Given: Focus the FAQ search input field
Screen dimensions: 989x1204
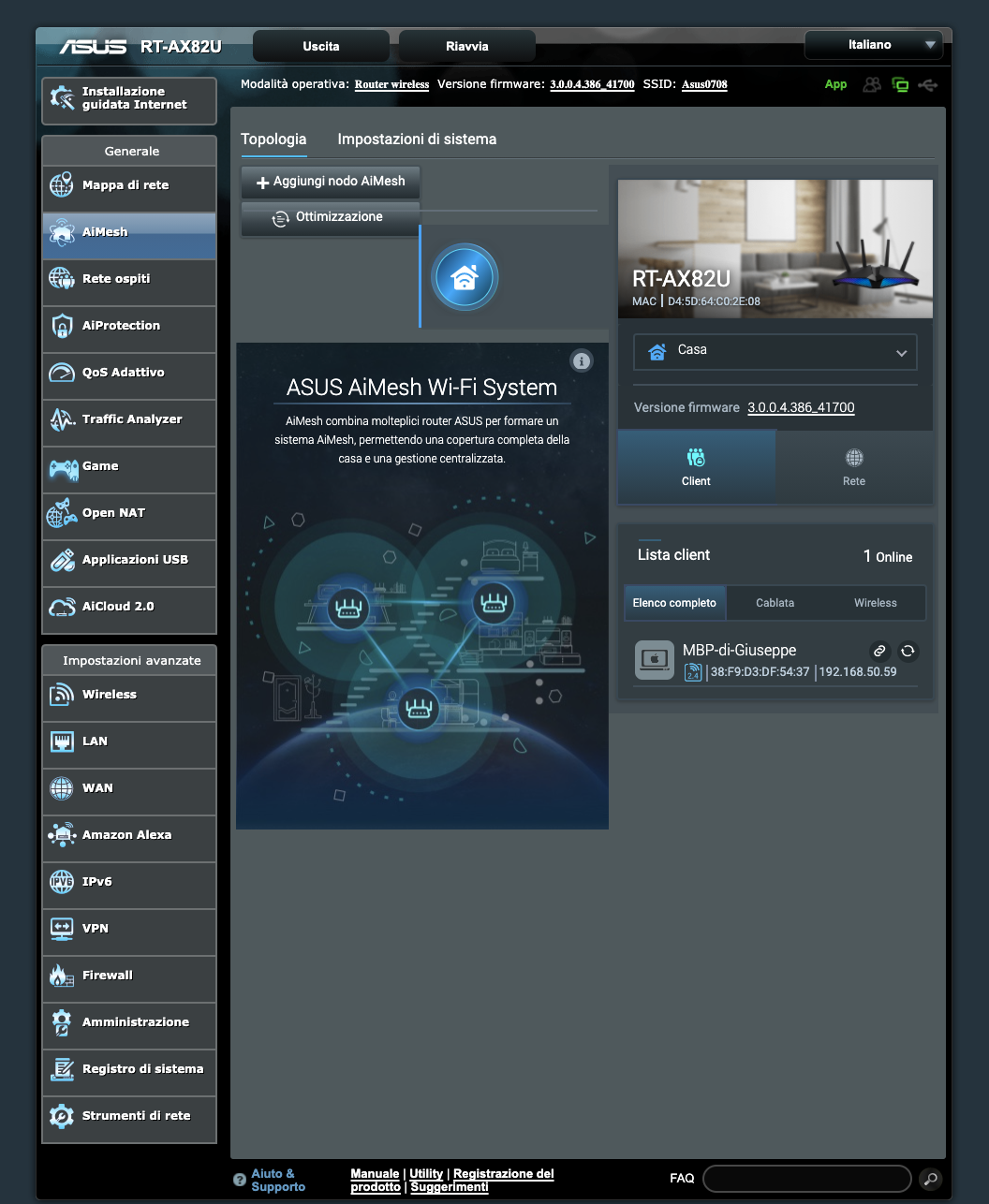Looking at the screenshot, I should pyautogui.click(x=807, y=1179).
